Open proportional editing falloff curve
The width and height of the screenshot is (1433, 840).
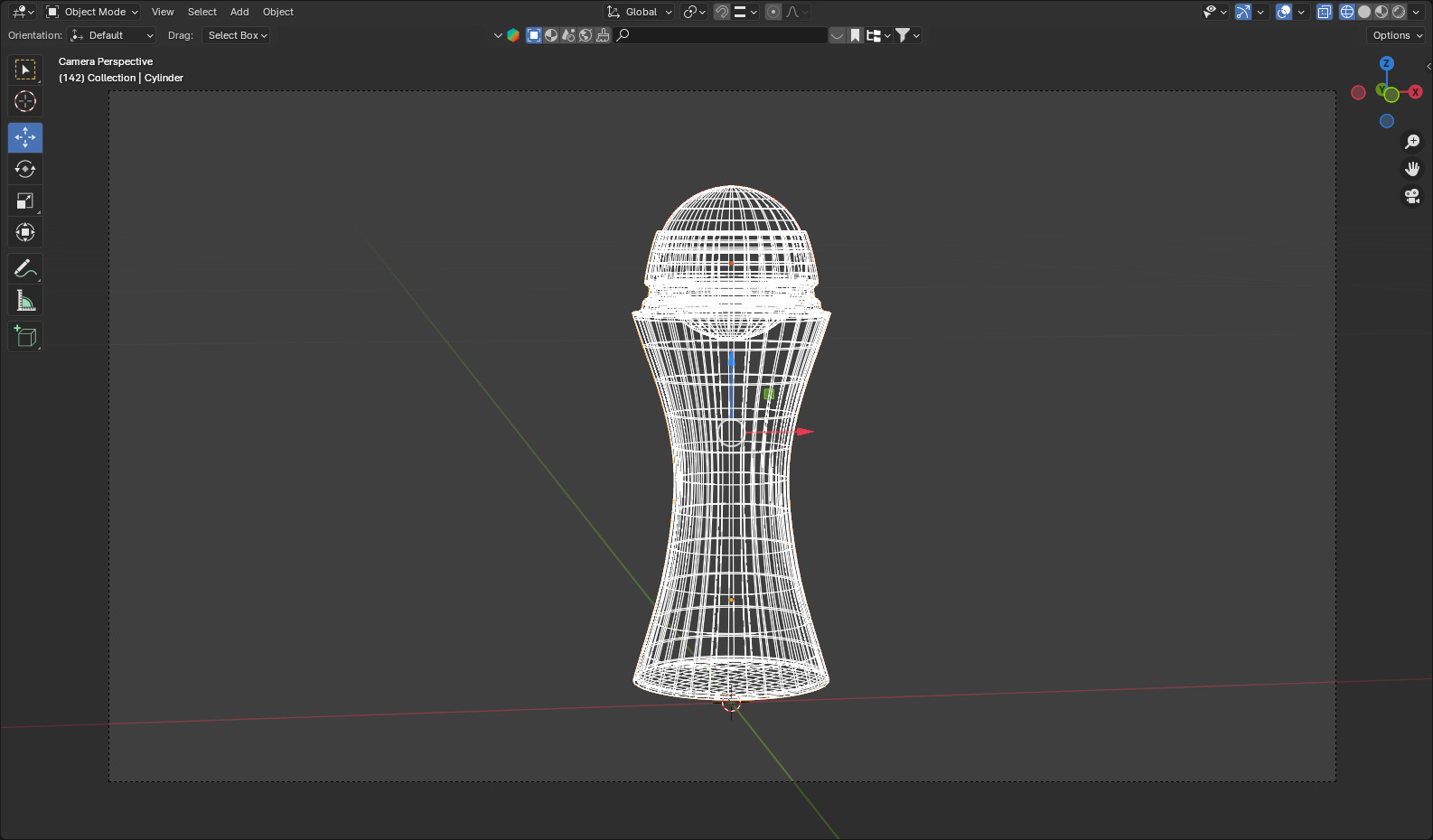(x=797, y=12)
